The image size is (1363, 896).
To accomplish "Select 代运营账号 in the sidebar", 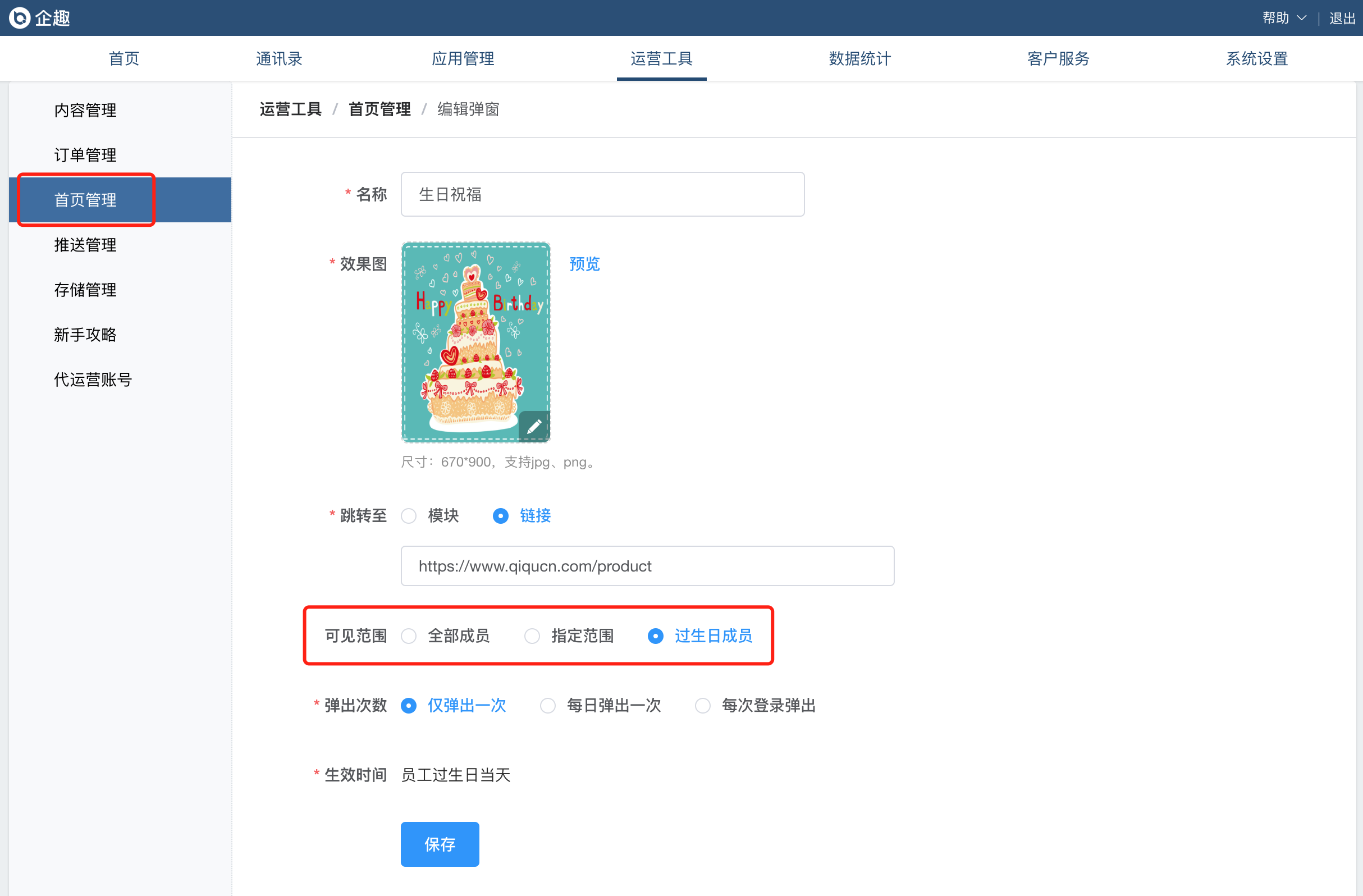I will (x=93, y=380).
